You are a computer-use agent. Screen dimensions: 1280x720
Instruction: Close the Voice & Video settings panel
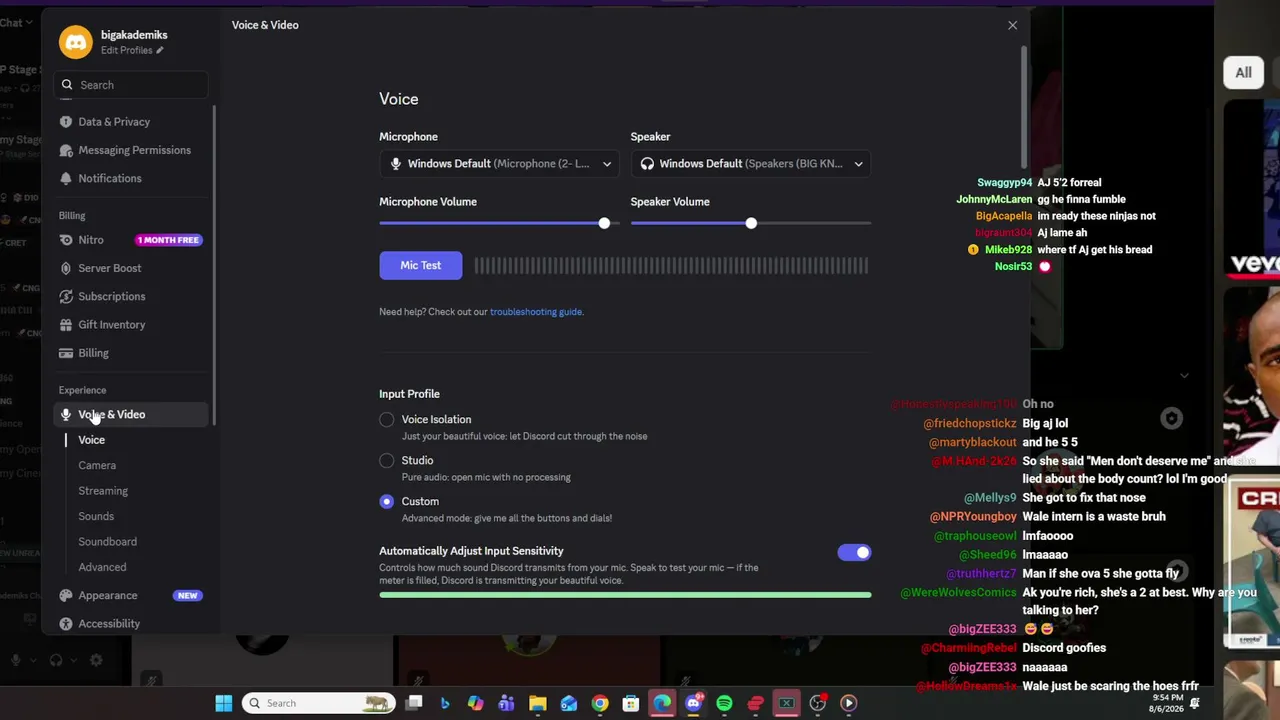1012,25
